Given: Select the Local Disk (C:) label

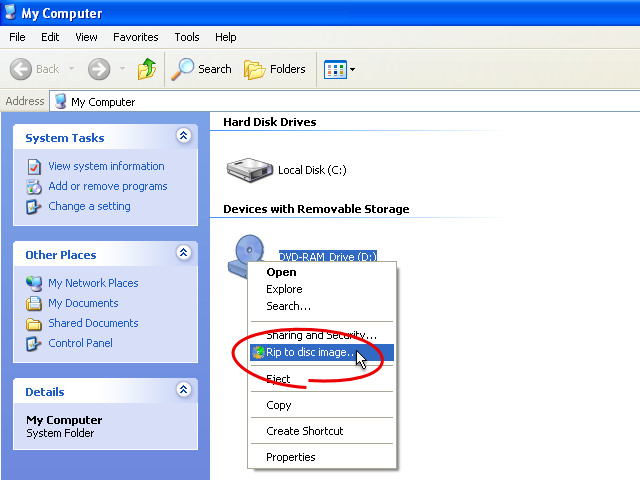Looking at the screenshot, I should [312, 170].
